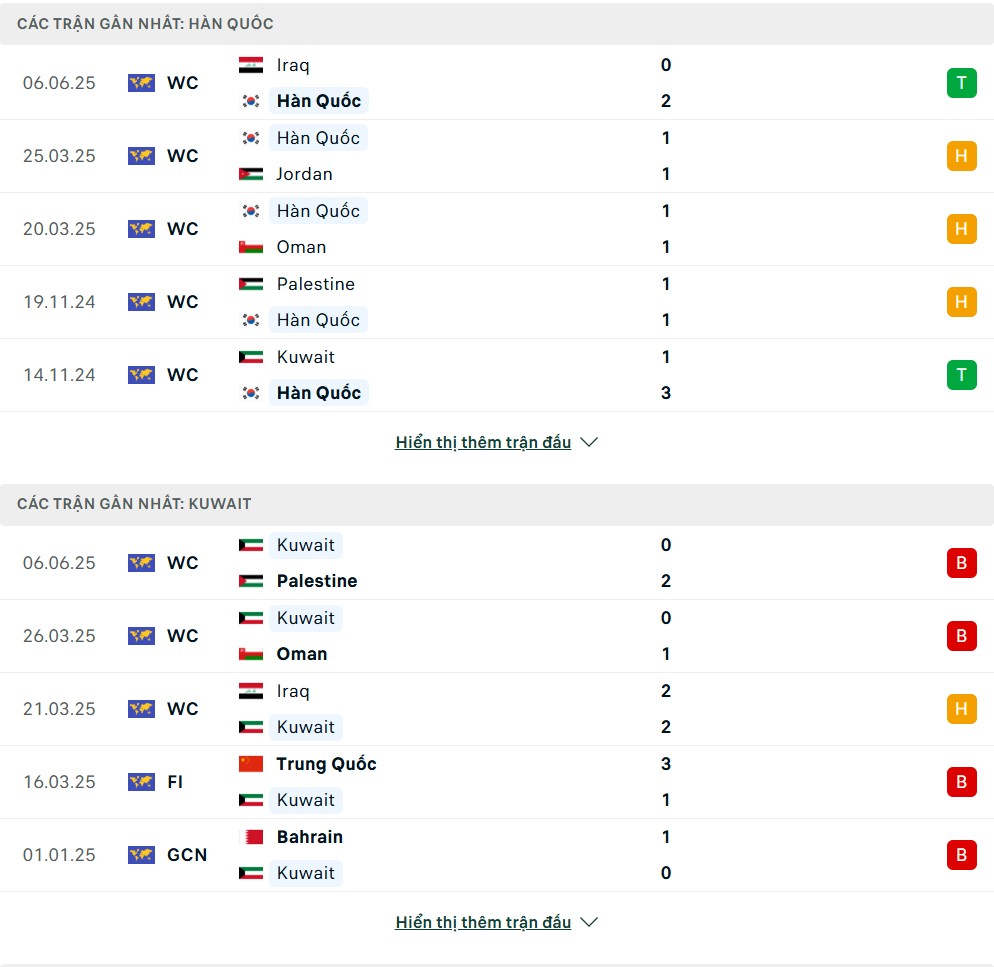Open the Palestine team in Kuwait section
Screen dimensions: 994x967
pos(317,581)
